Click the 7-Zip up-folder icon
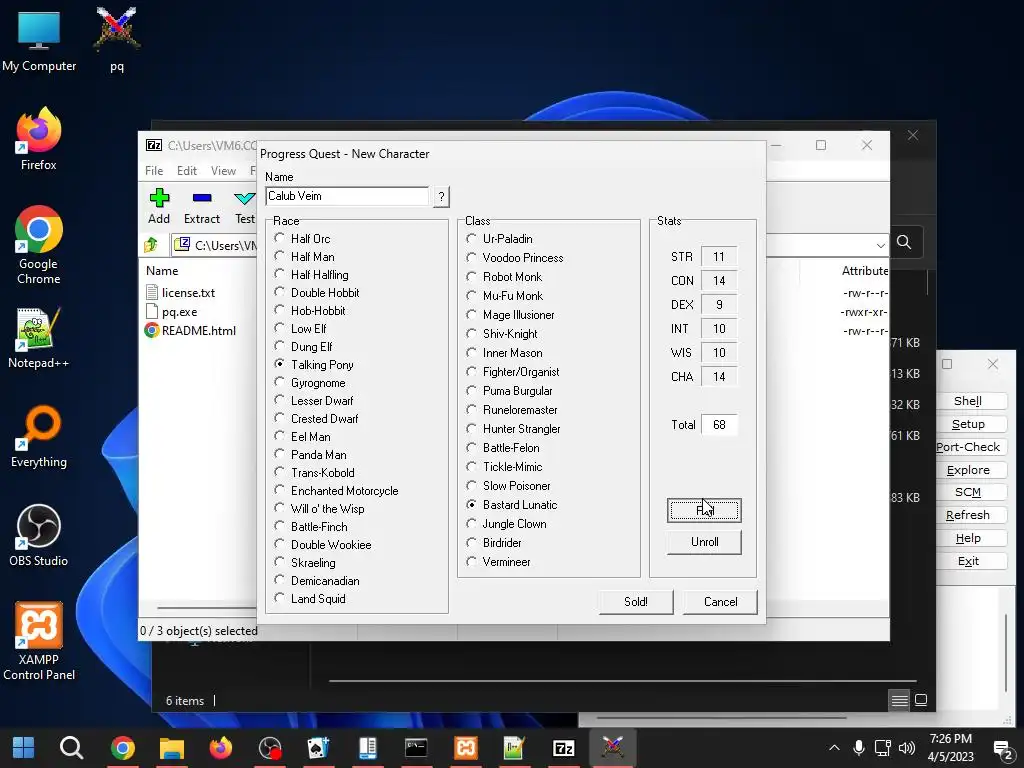The image size is (1024, 768). pos(152,245)
